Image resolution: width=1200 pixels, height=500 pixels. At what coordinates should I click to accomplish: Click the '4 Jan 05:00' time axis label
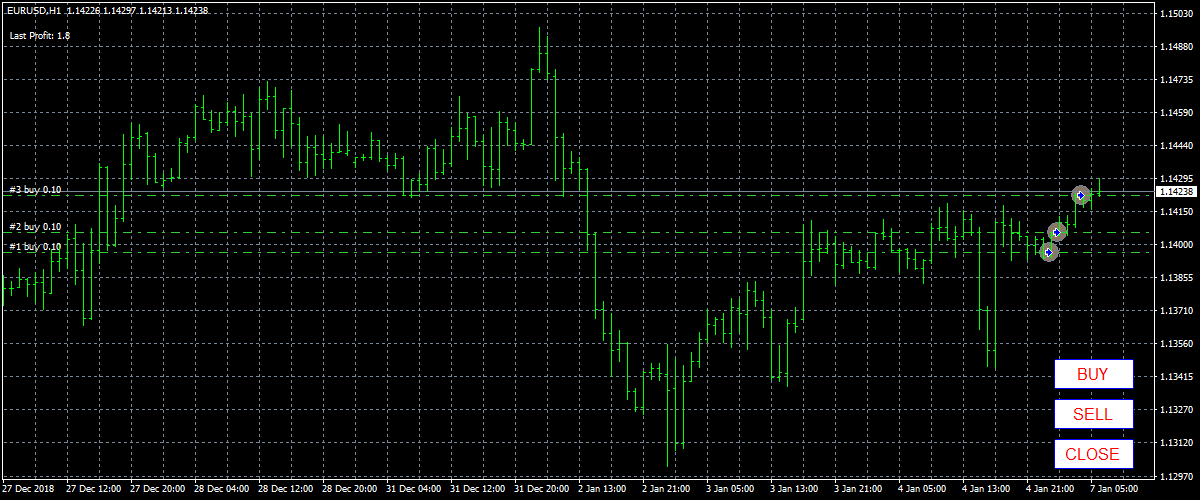click(x=924, y=490)
